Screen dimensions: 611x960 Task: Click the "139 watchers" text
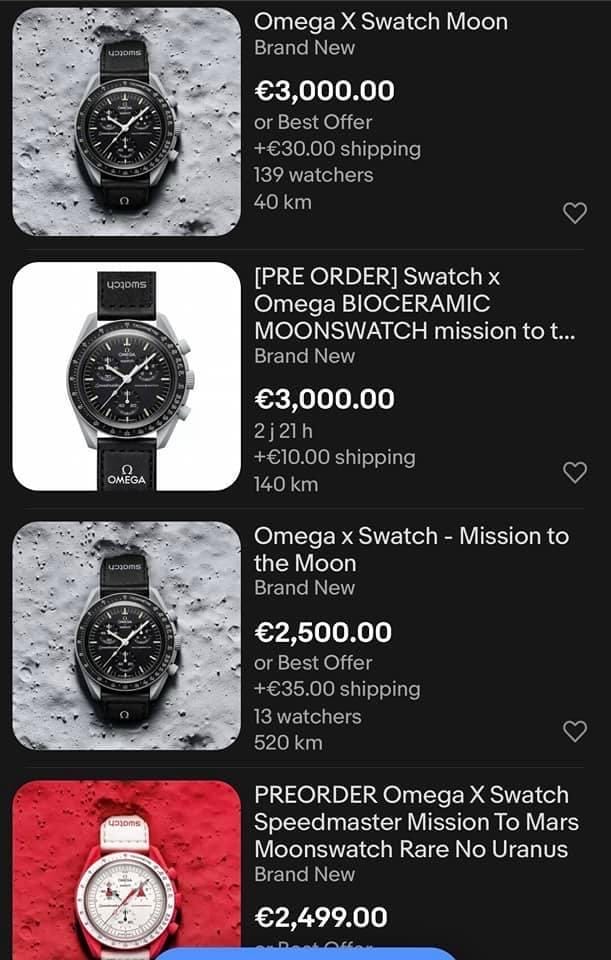[313, 175]
